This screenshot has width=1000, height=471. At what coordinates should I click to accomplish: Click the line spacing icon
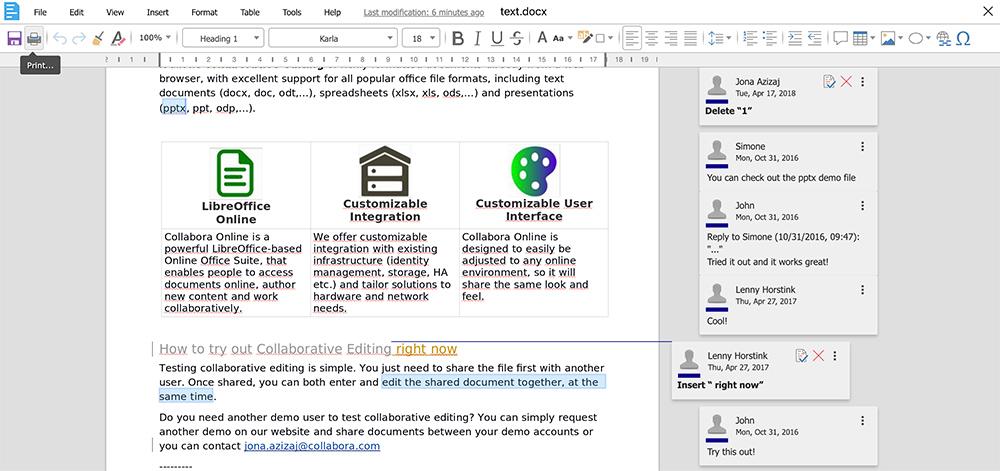(x=716, y=38)
